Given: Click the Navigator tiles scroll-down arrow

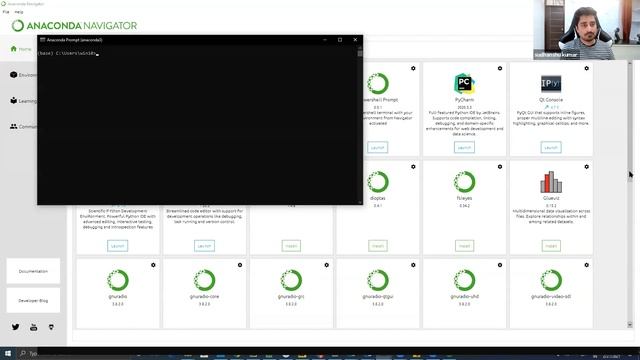Looking at the screenshot, I should click(x=630, y=324).
